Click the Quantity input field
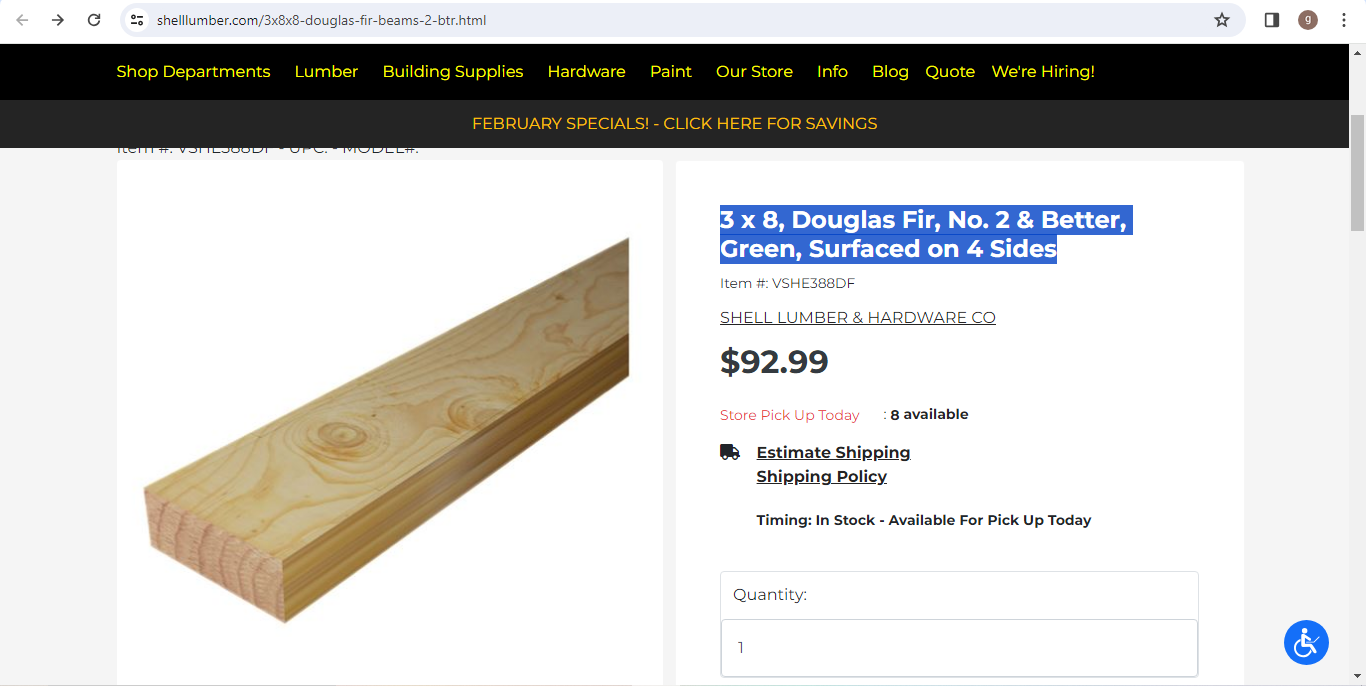The image size is (1366, 686). [958, 648]
